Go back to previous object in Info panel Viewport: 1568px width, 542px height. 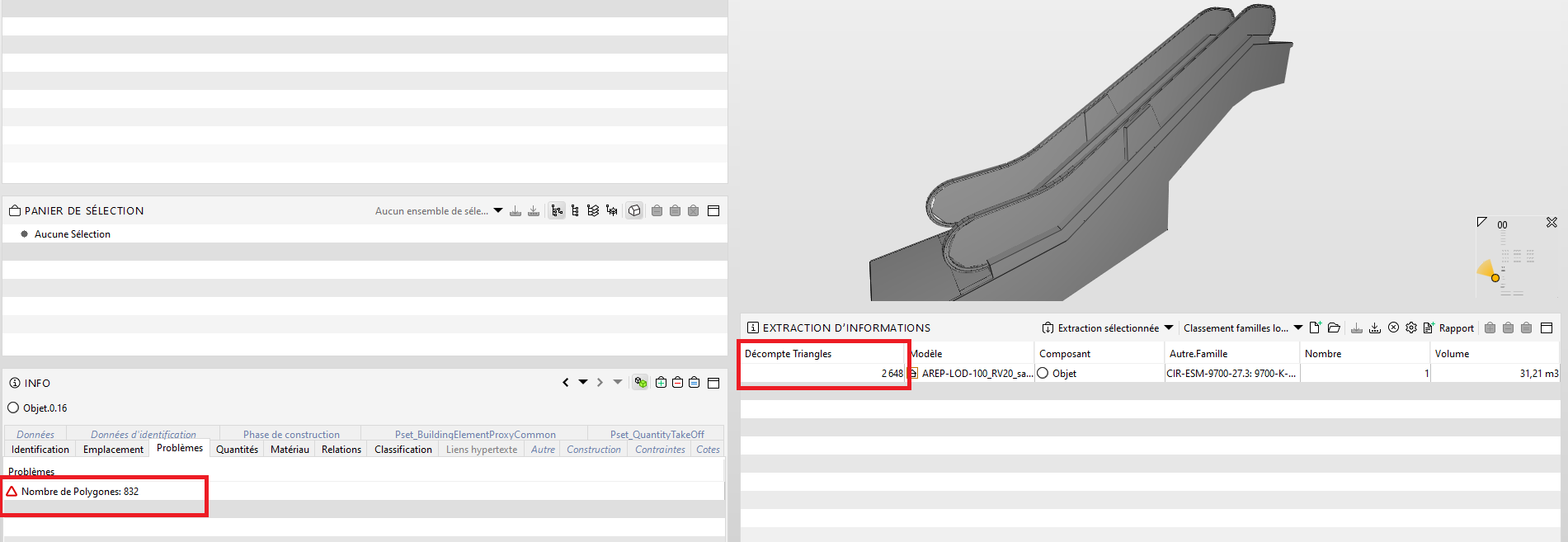tap(566, 383)
